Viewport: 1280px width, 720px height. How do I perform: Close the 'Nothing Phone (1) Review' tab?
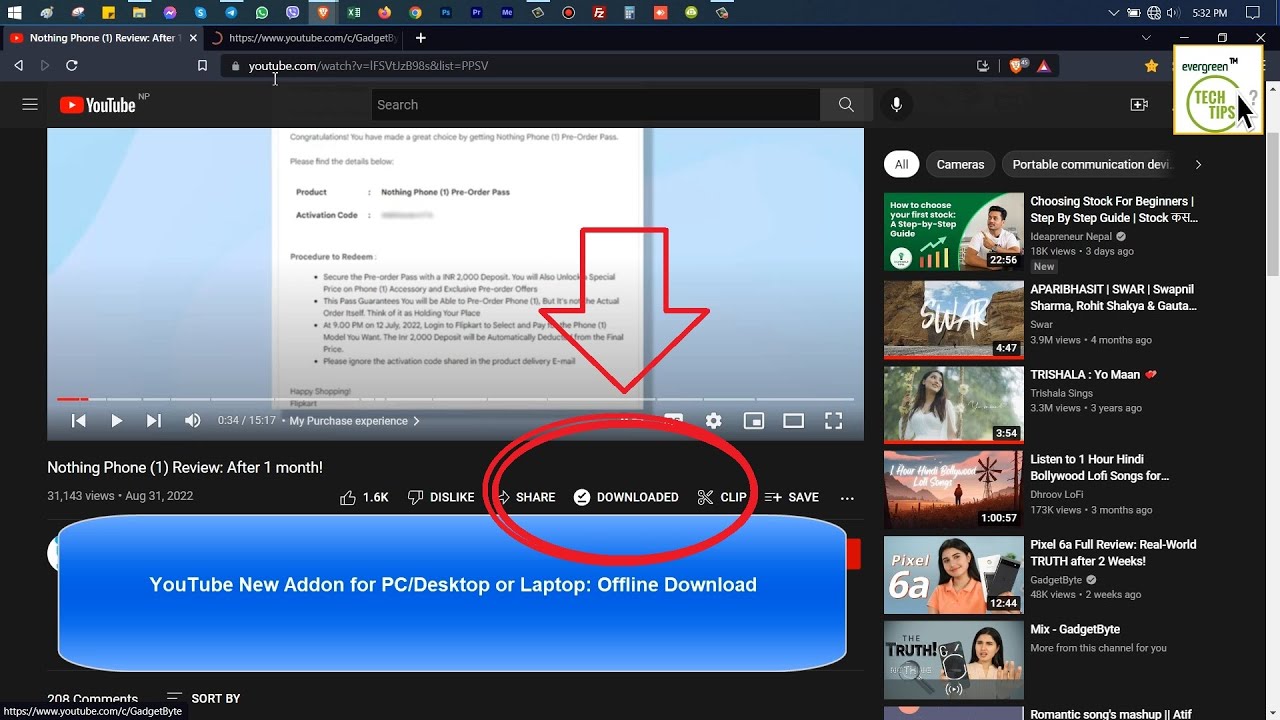[191, 38]
